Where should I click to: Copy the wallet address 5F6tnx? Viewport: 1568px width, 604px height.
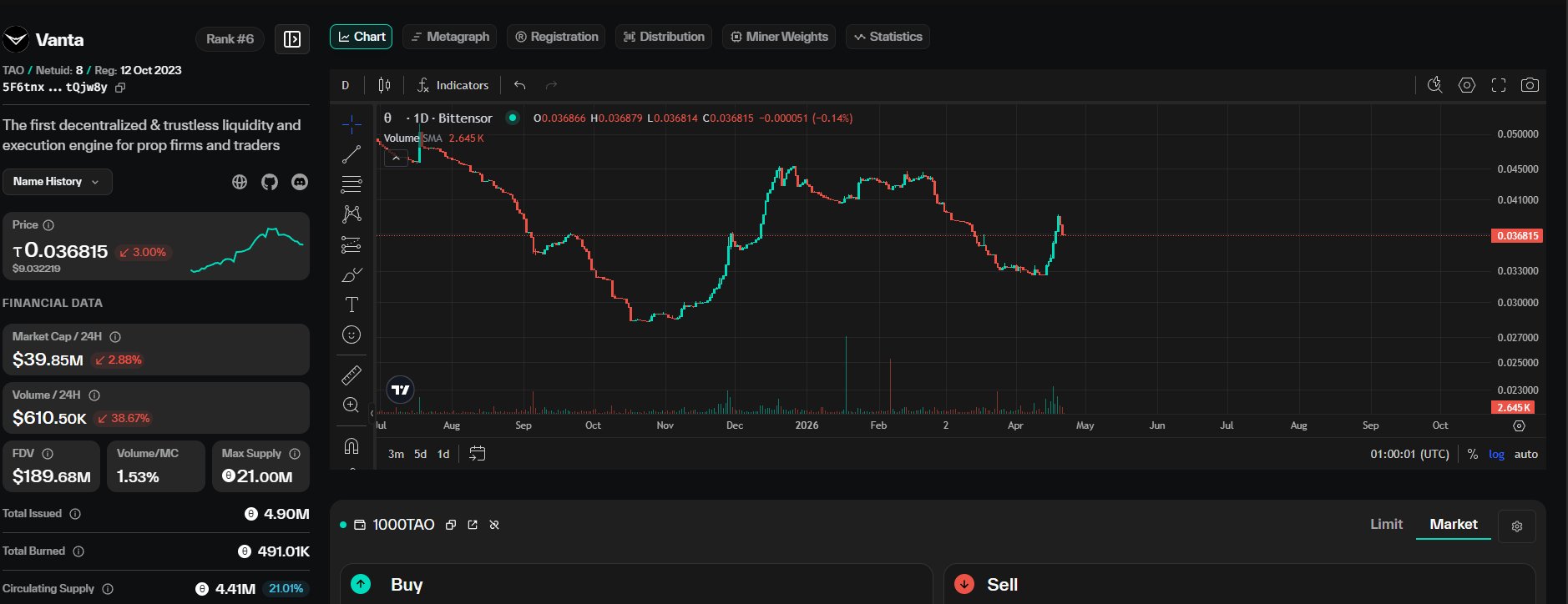tap(120, 88)
